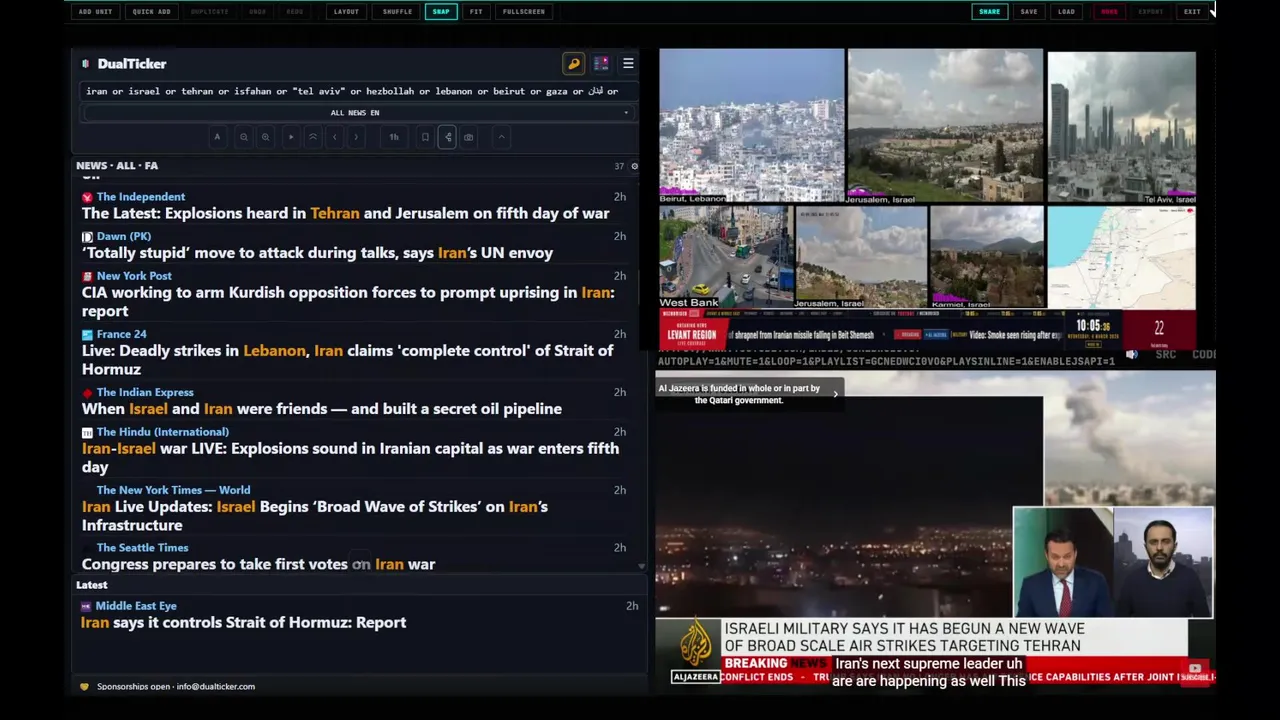The image size is (1280, 720).
Task: Open The Independent headline about Tehran explosions
Action: [x=345, y=213]
